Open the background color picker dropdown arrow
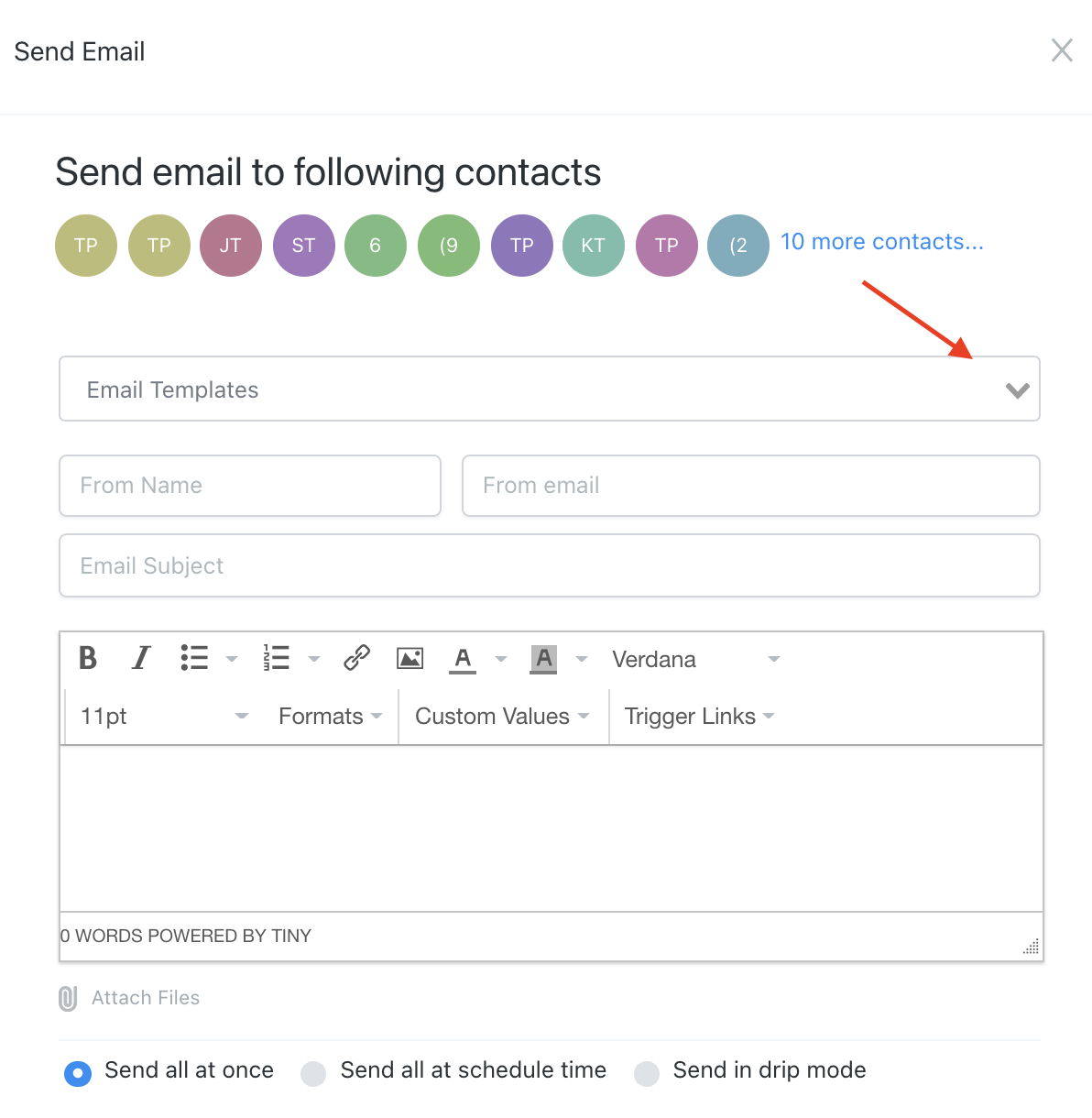1092x1118 pixels. [582, 659]
